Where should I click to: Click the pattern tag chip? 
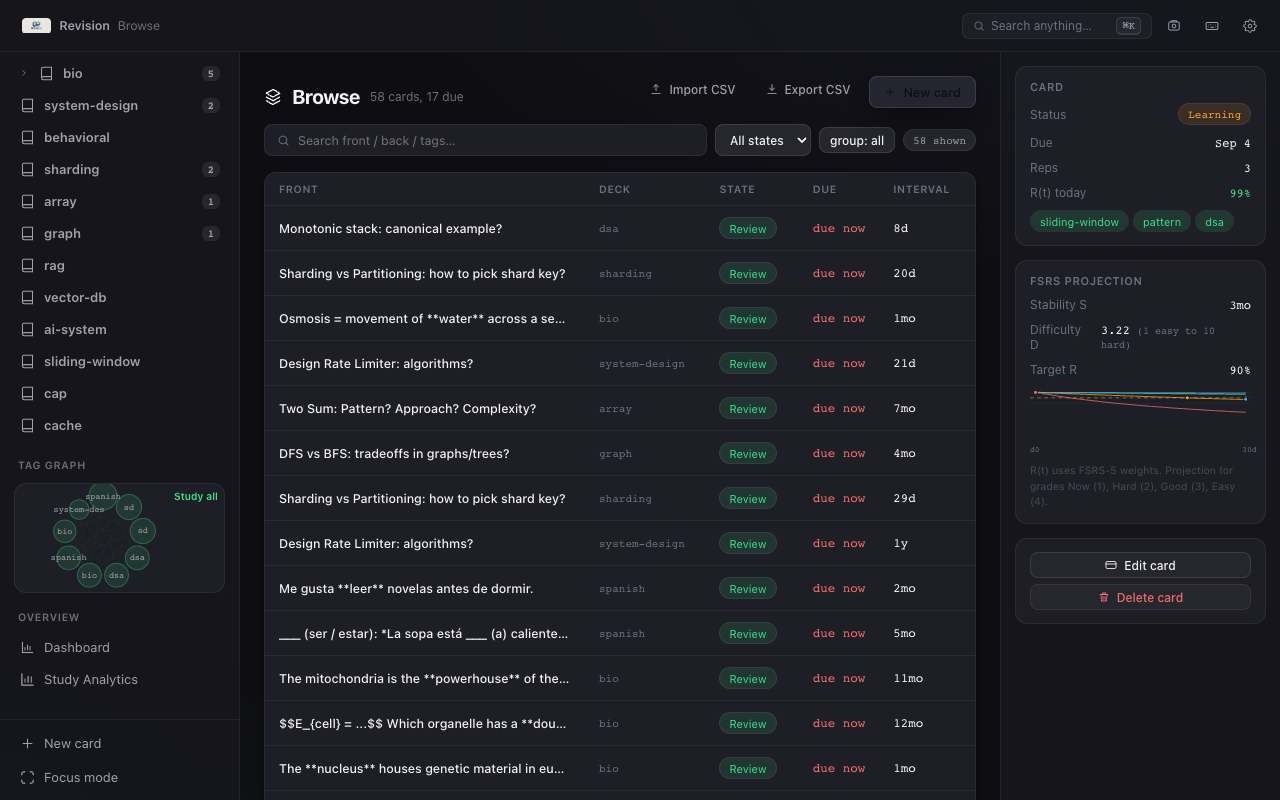click(x=1162, y=222)
